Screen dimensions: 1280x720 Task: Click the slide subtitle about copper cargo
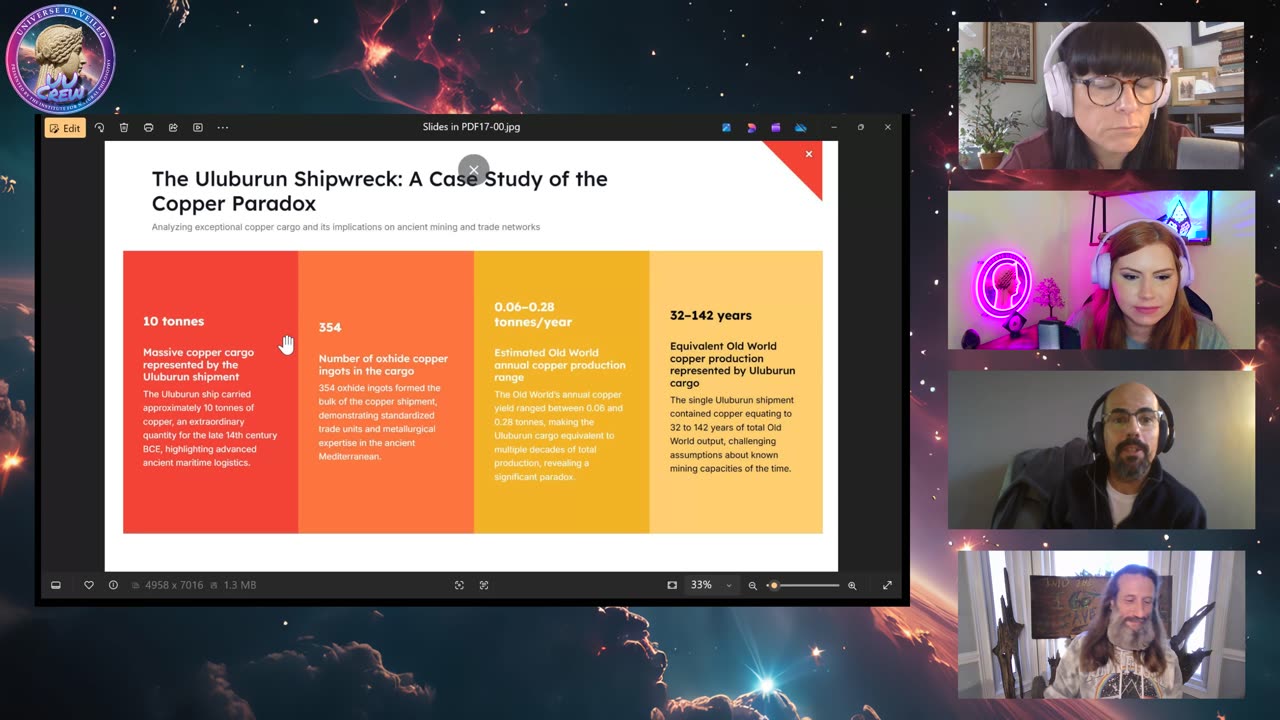click(346, 227)
